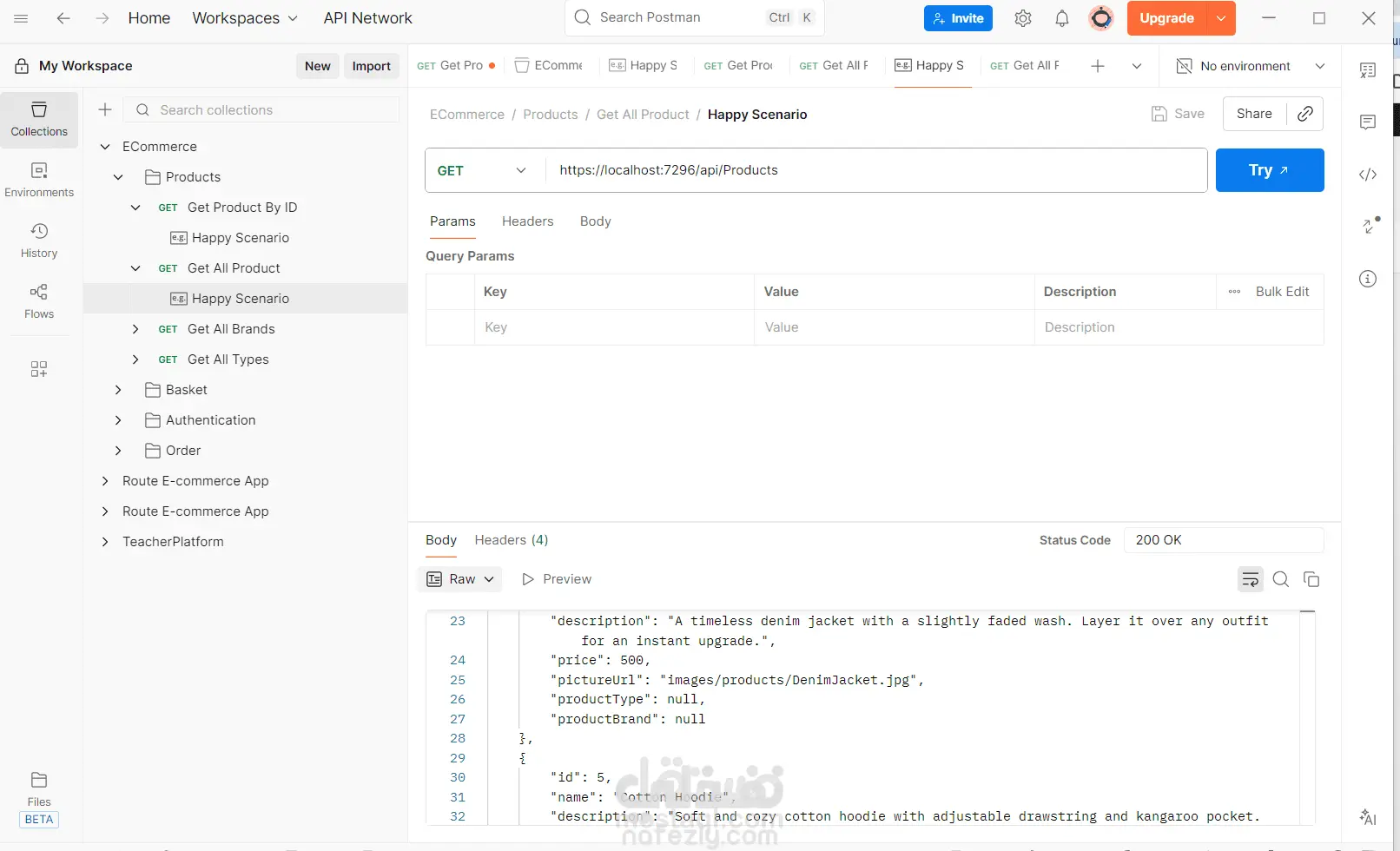Collapse the ECommerce collection
The height and width of the screenshot is (851, 1400).
(x=105, y=147)
